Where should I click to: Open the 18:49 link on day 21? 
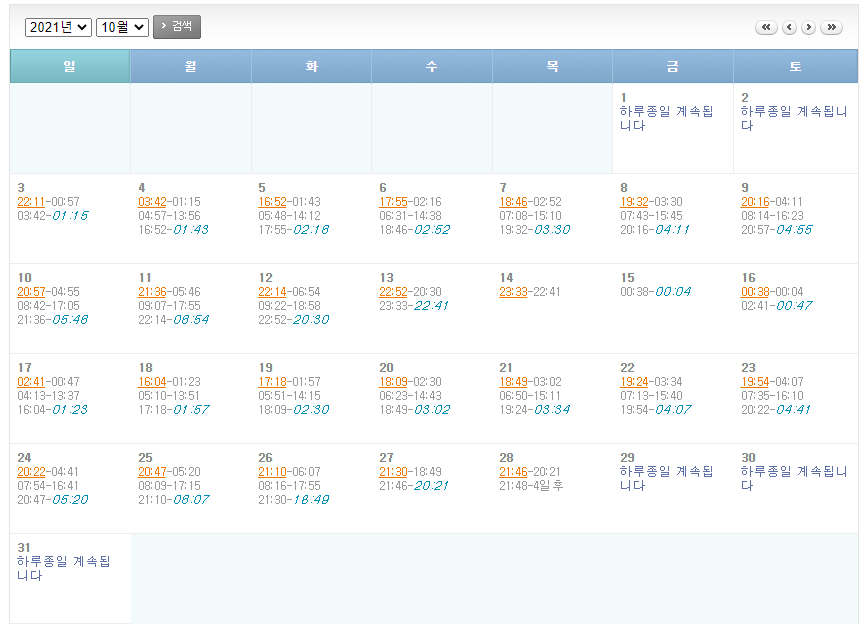[514, 382]
